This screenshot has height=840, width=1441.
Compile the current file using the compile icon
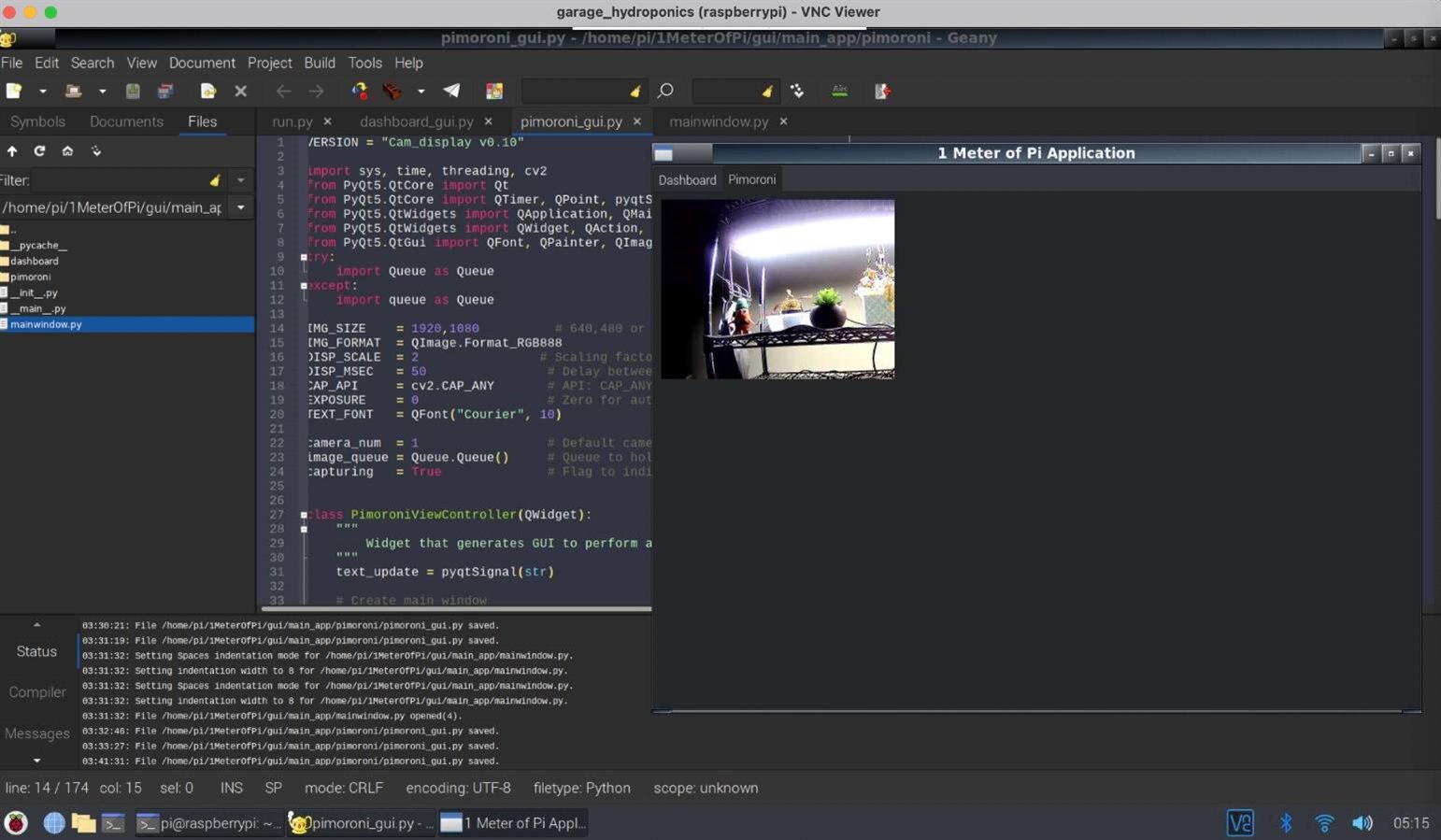360,91
